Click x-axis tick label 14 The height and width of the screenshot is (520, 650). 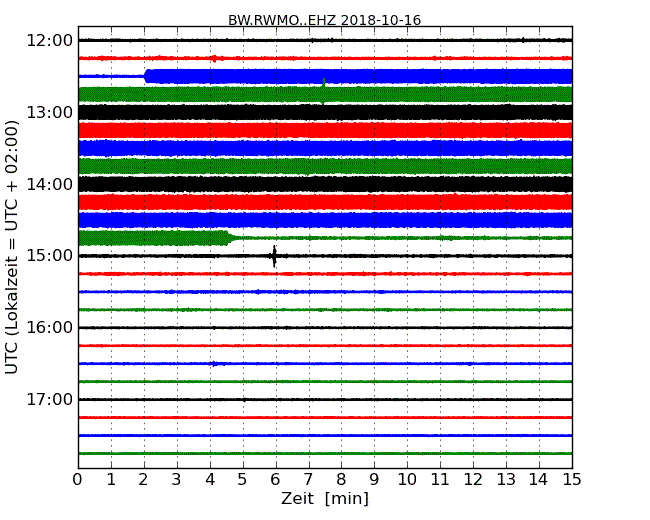[539, 480]
